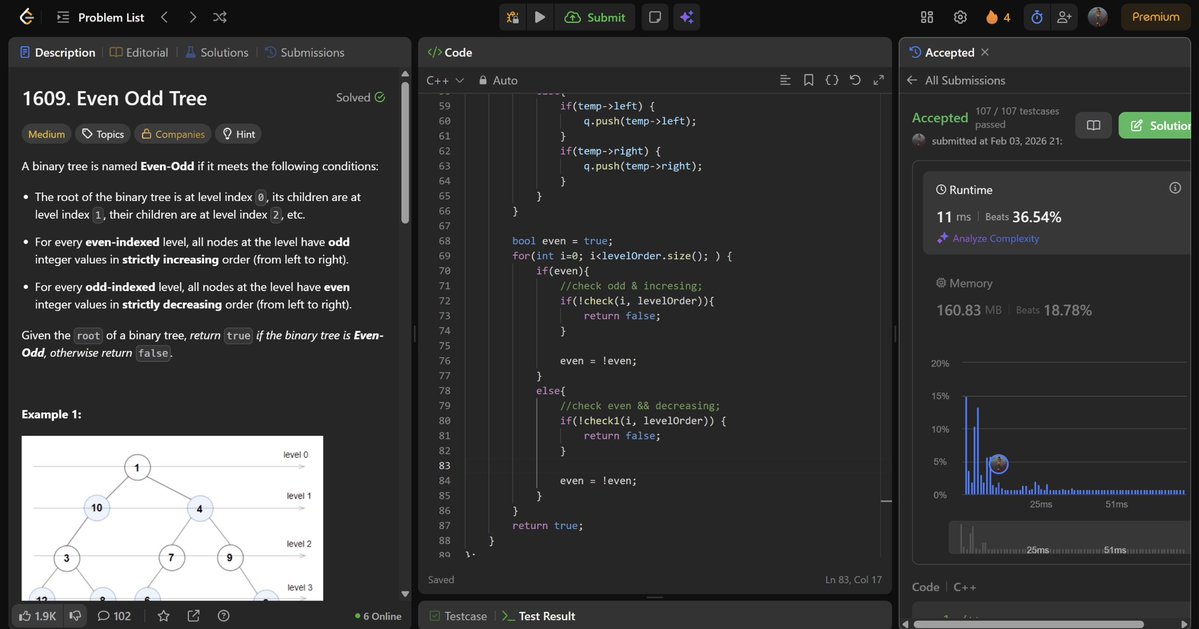1199x629 pixels.
Task: Open the Code panel tab
Action: pos(450,52)
